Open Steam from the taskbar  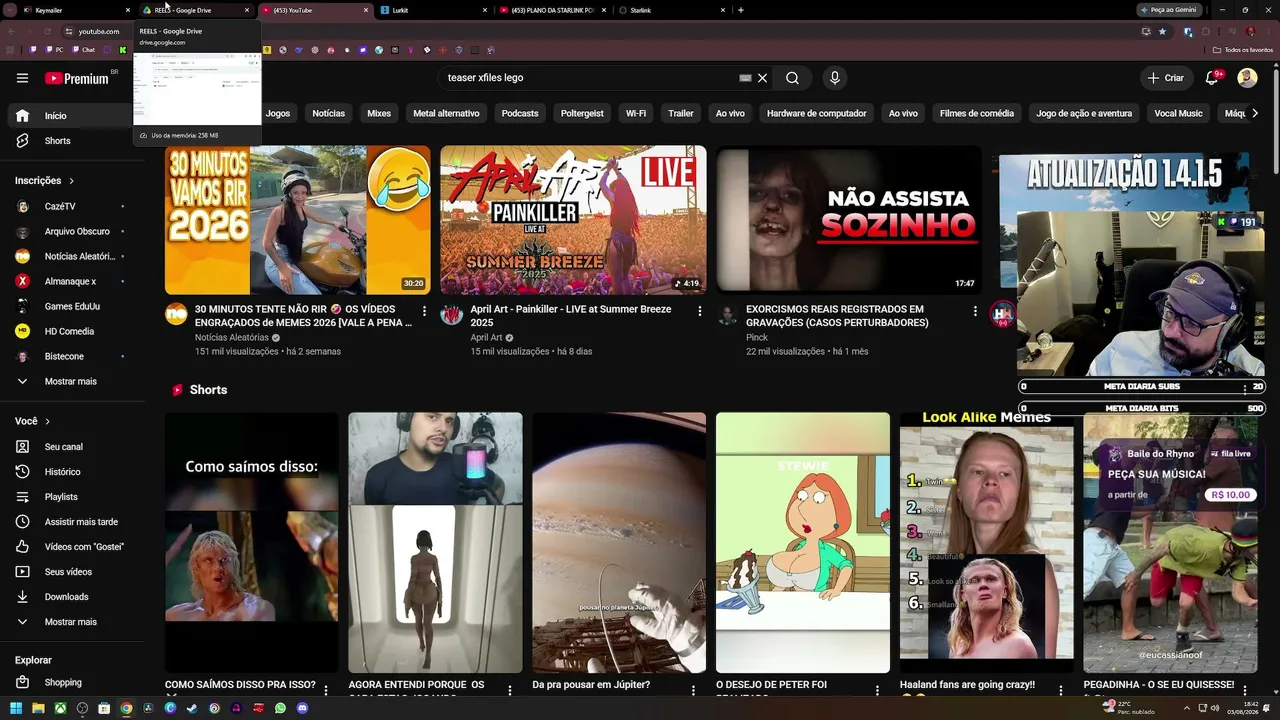[192, 708]
